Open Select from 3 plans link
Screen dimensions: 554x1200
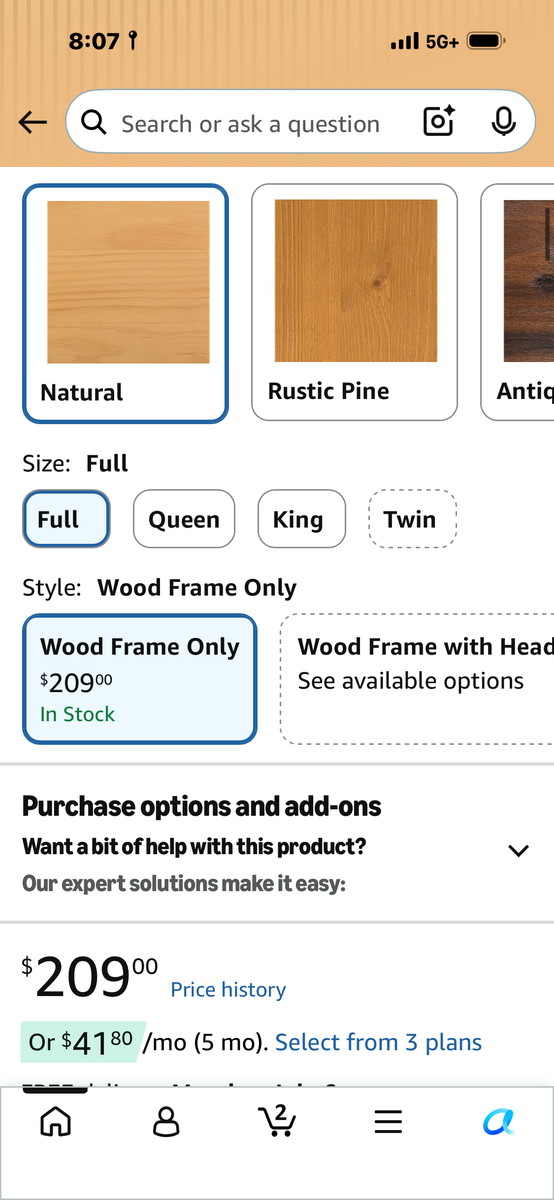point(378,1042)
